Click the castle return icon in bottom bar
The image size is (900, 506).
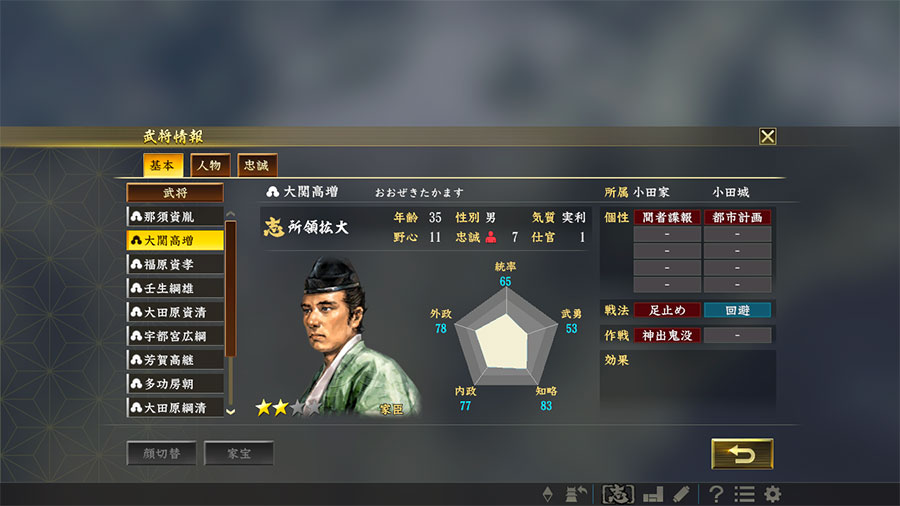(576, 494)
